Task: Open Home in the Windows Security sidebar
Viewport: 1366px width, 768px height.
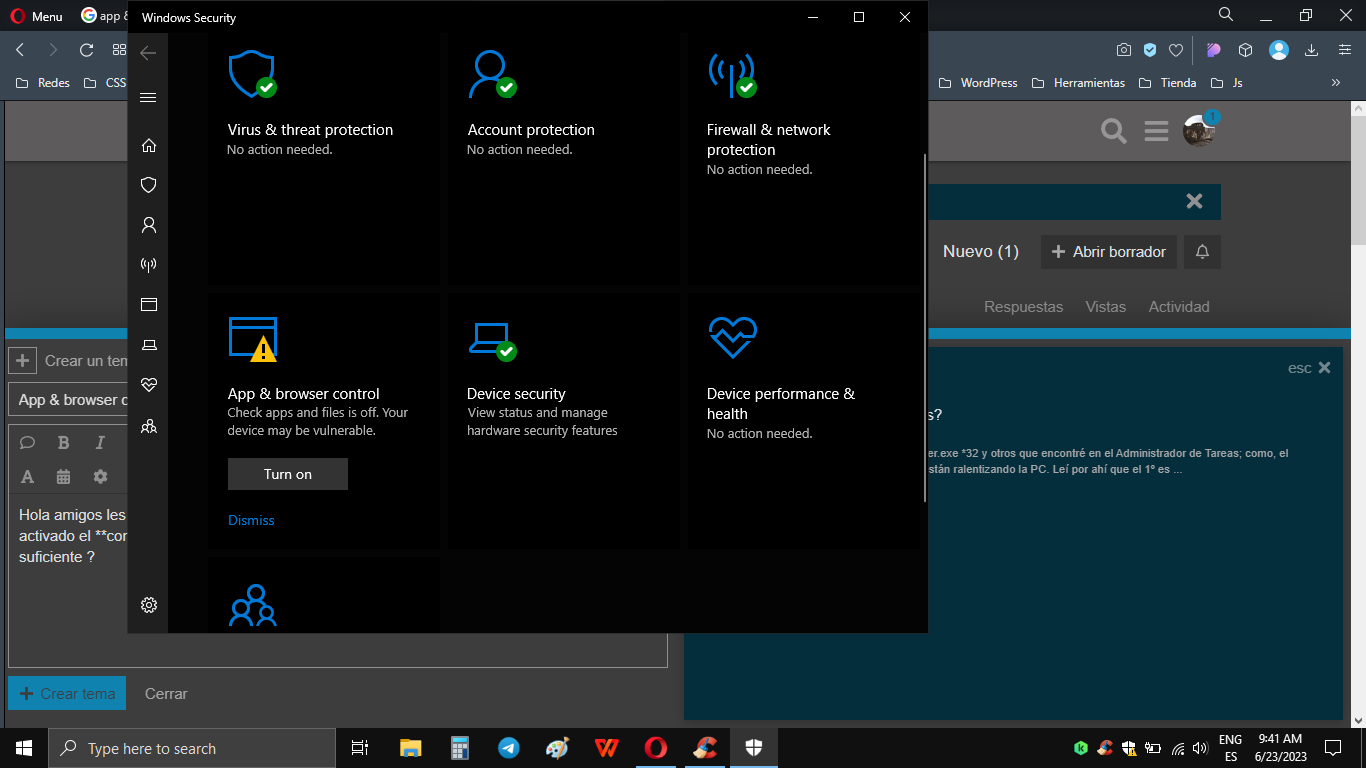Action: (x=148, y=145)
